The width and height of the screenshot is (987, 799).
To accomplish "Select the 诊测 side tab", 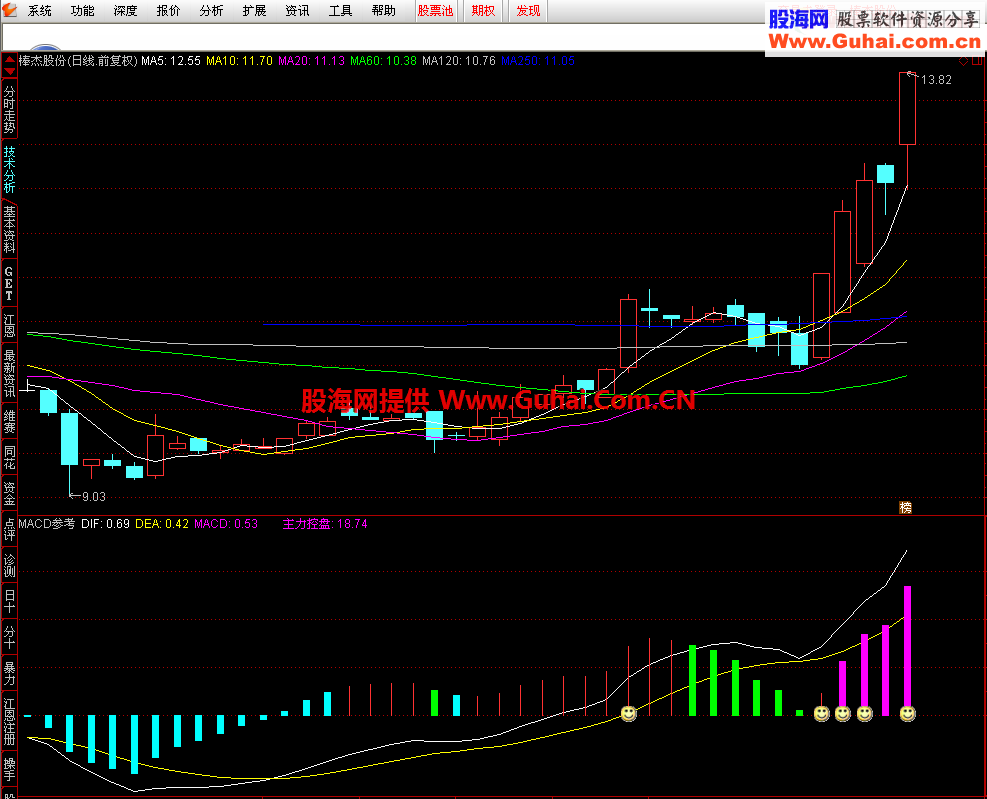I will pos(9,565).
